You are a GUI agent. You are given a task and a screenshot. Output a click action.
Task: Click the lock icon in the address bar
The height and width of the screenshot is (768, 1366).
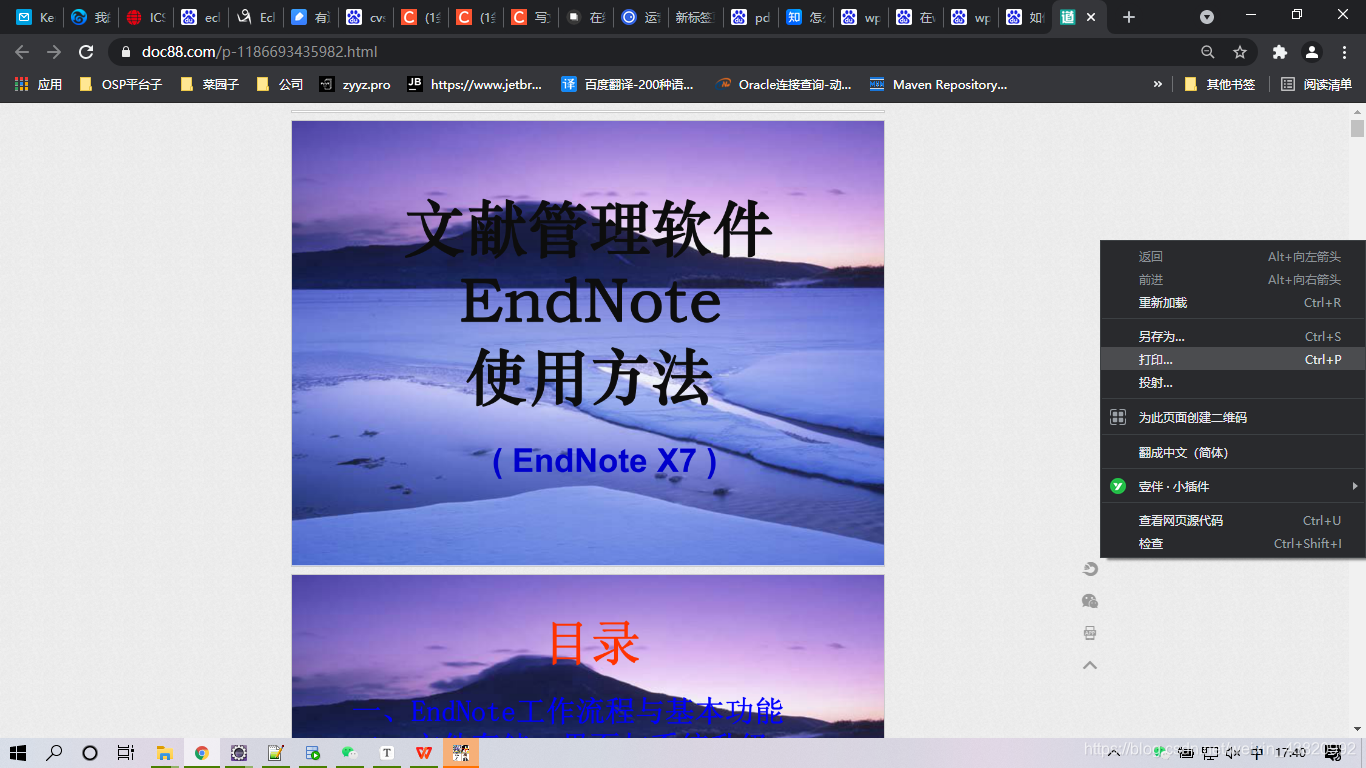point(125,52)
